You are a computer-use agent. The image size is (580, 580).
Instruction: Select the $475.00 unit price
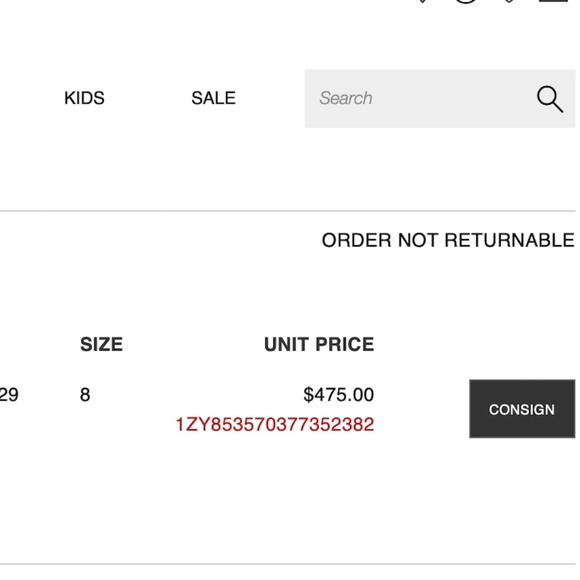338,395
